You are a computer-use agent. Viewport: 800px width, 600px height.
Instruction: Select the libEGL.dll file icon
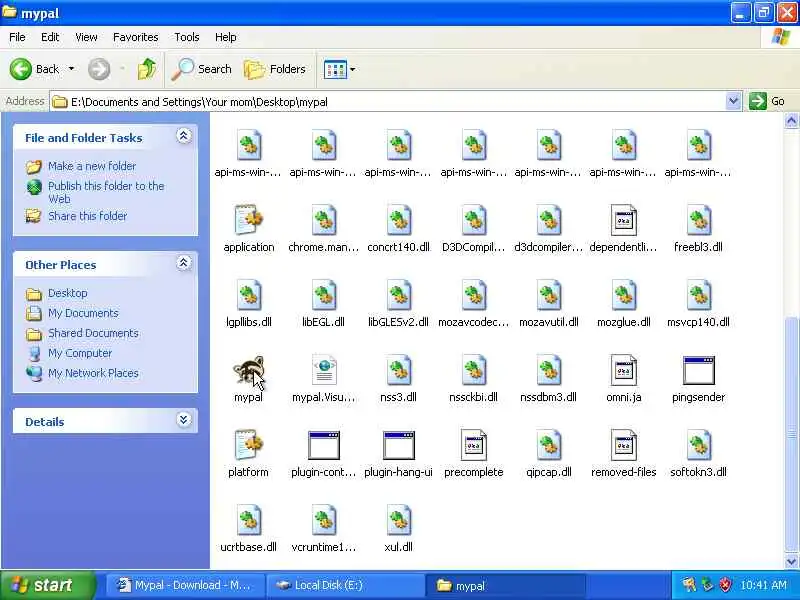323,295
